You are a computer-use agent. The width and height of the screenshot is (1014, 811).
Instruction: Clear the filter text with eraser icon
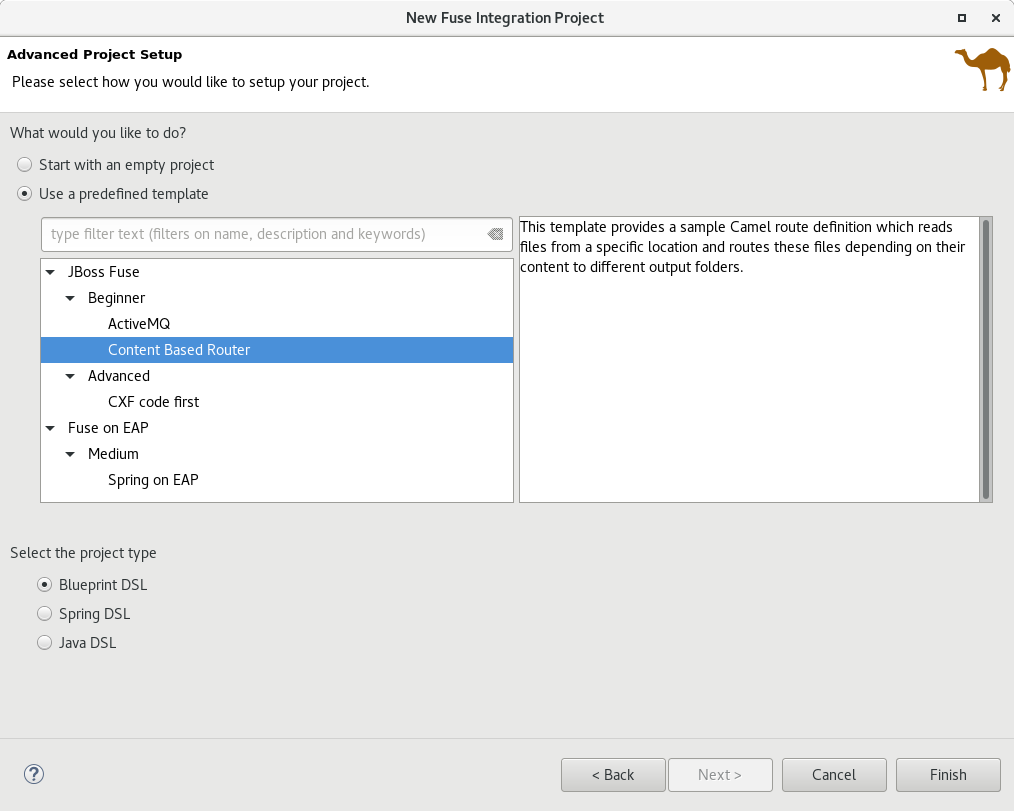495,234
